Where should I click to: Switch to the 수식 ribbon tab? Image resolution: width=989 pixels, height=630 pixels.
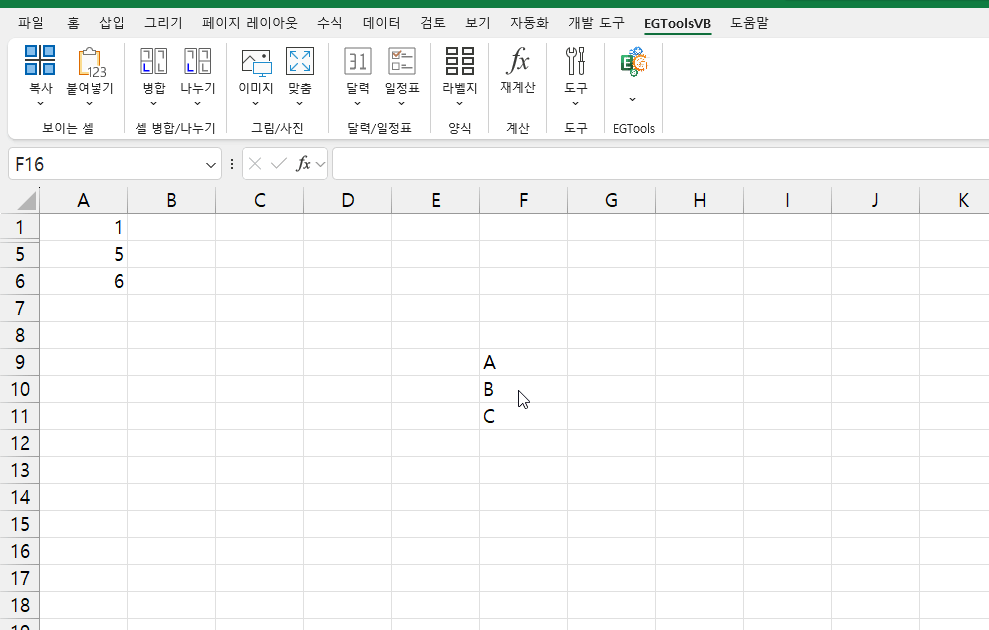pyautogui.click(x=329, y=22)
